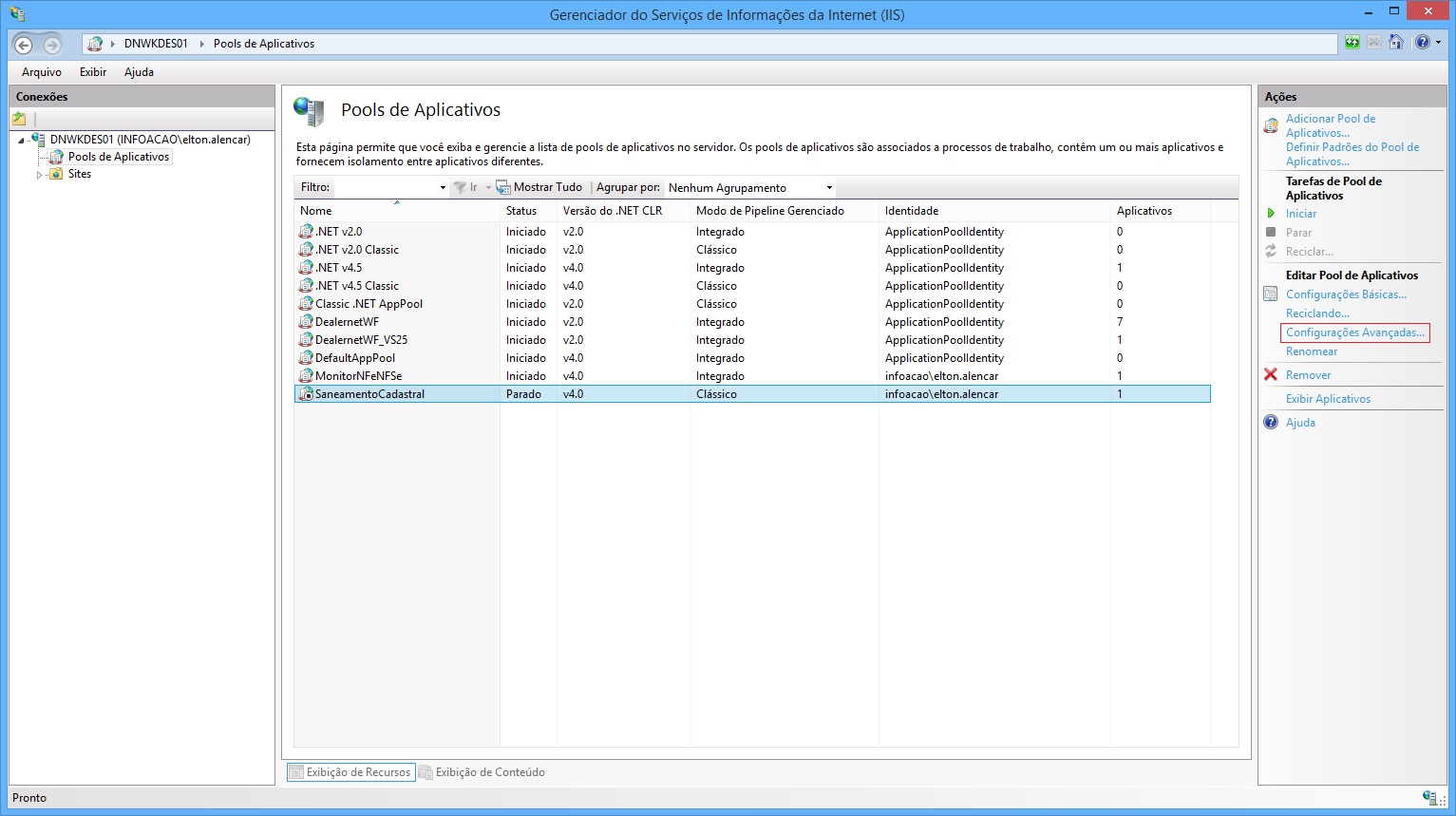Viewport: 1456px width, 816px height.
Task: Click the Sites folder icon in tree
Action: [x=56, y=174]
